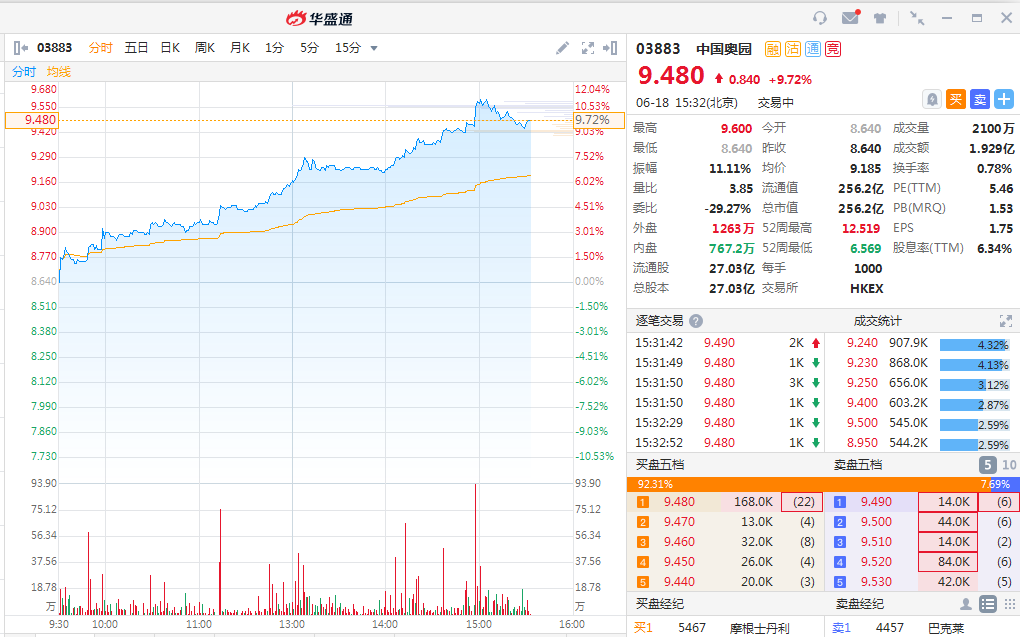Open customer service headset icon
1020x637 pixels.
click(820, 18)
